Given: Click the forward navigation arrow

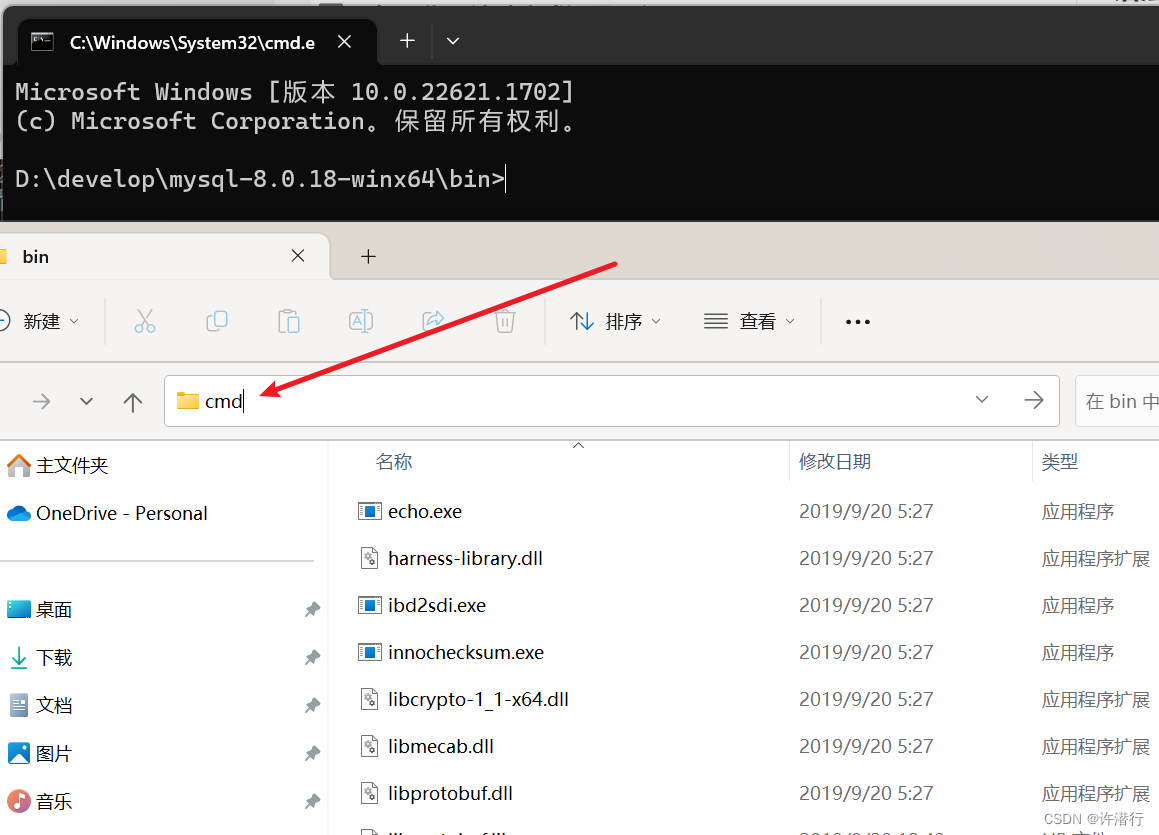Looking at the screenshot, I should [40, 401].
